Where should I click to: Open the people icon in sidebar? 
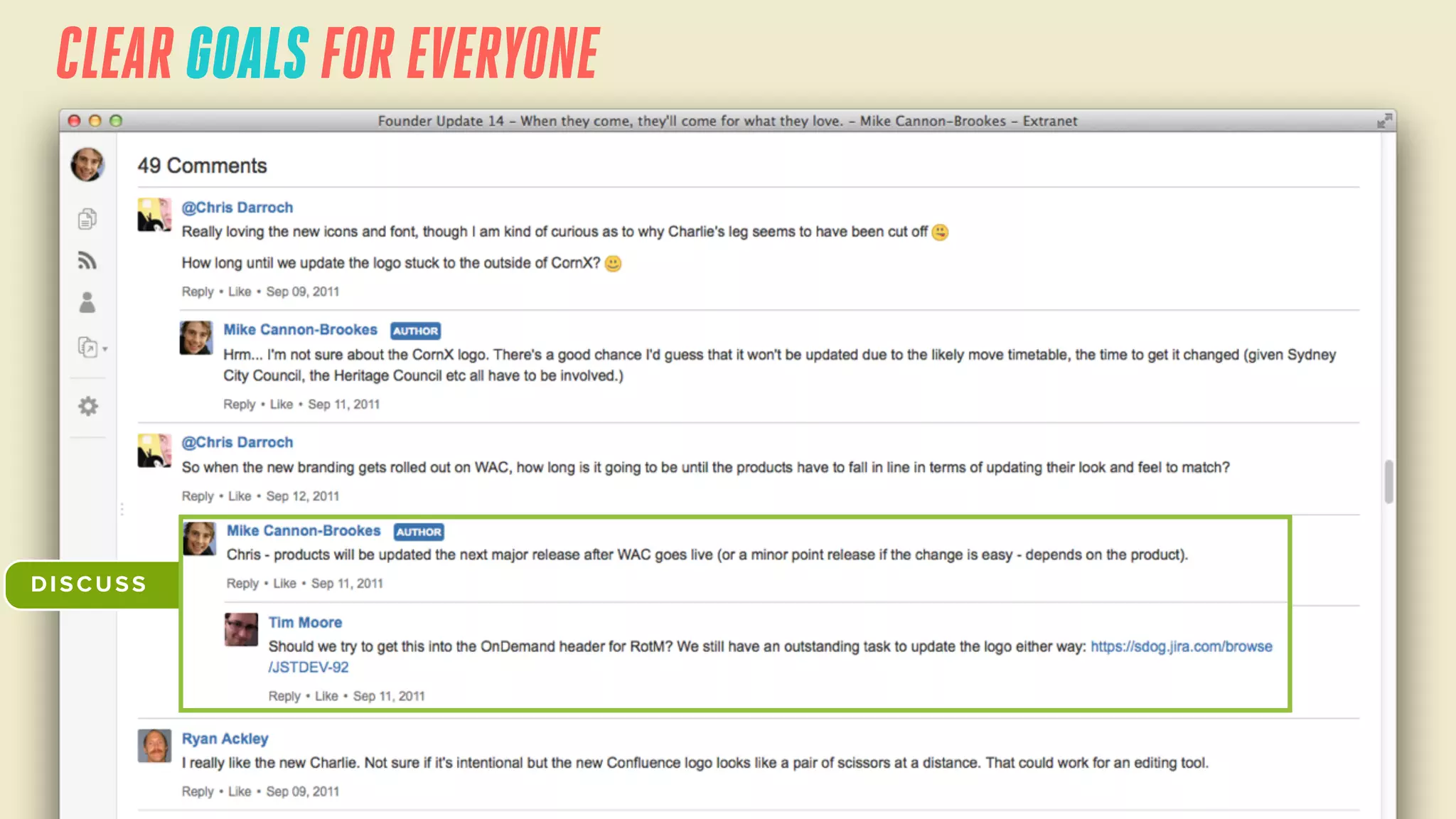(87, 303)
